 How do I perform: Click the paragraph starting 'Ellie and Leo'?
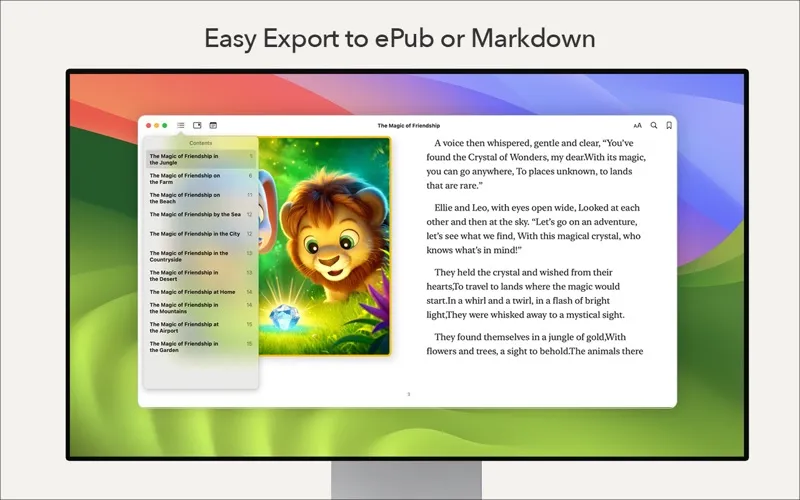pyautogui.click(x=533, y=229)
